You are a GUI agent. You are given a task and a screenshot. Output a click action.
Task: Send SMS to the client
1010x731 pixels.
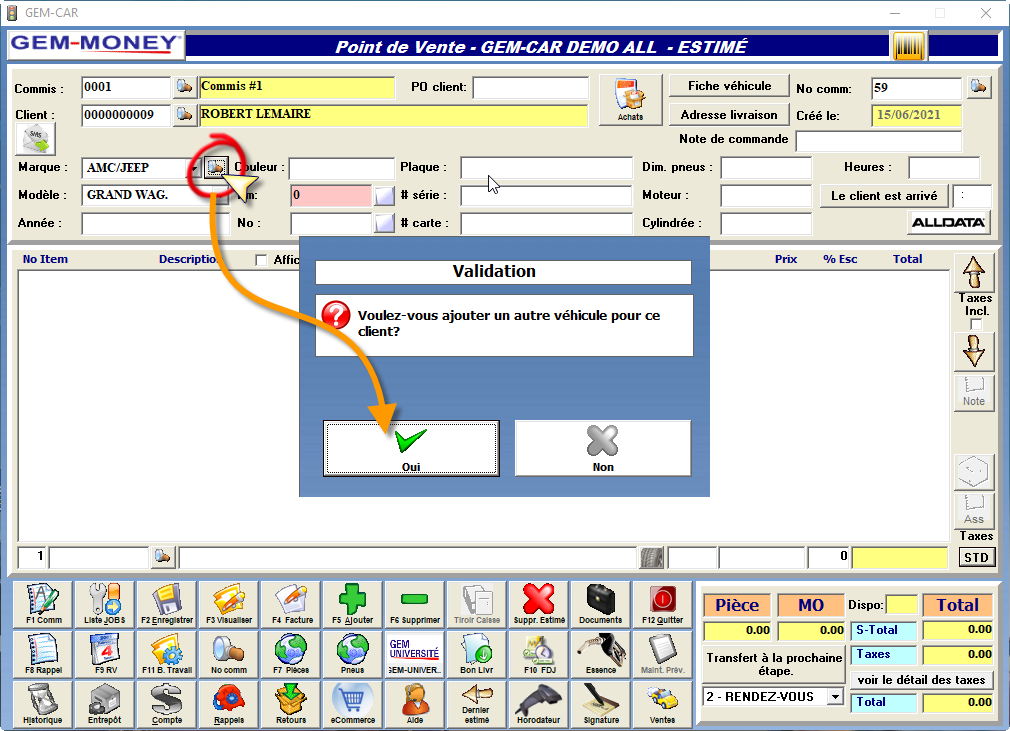coord(35,139)
